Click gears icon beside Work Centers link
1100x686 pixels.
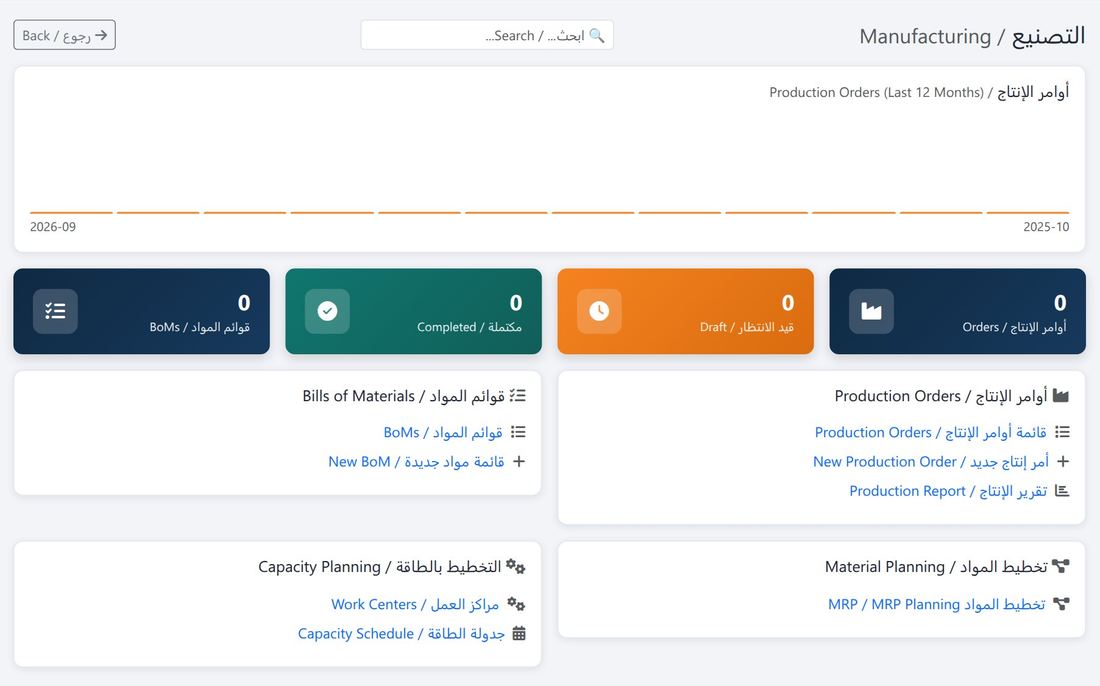coord(516,604)
